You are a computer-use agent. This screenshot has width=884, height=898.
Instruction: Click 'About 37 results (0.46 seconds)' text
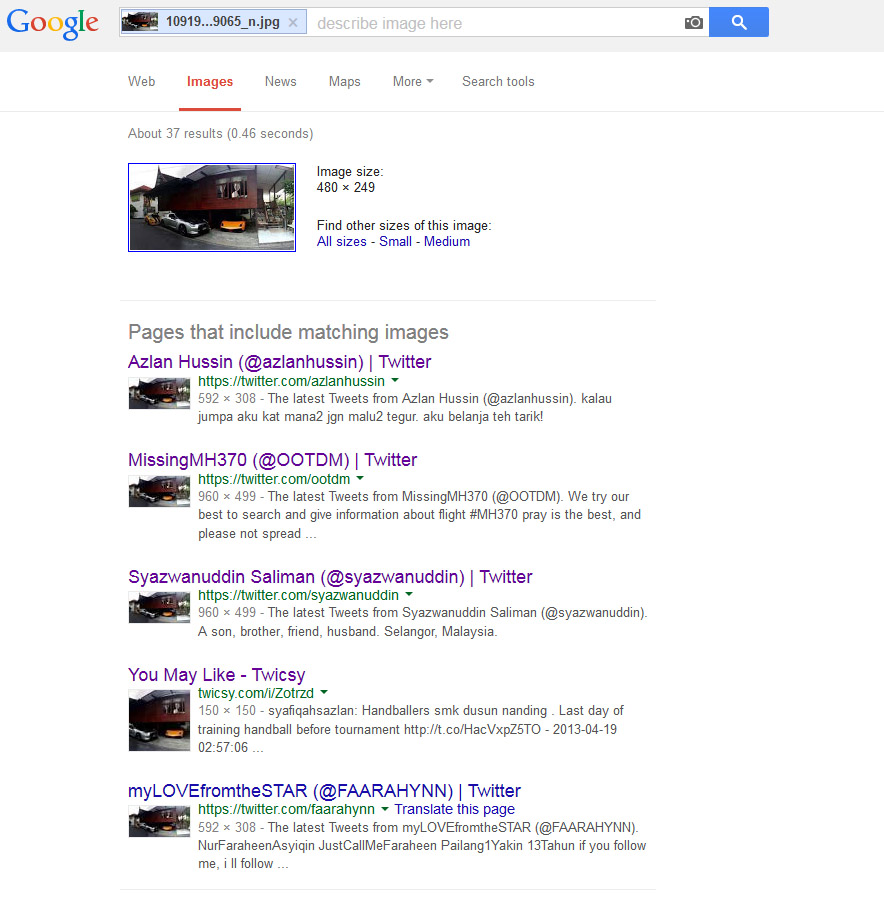pyautogui.click(x=220, y=134)
